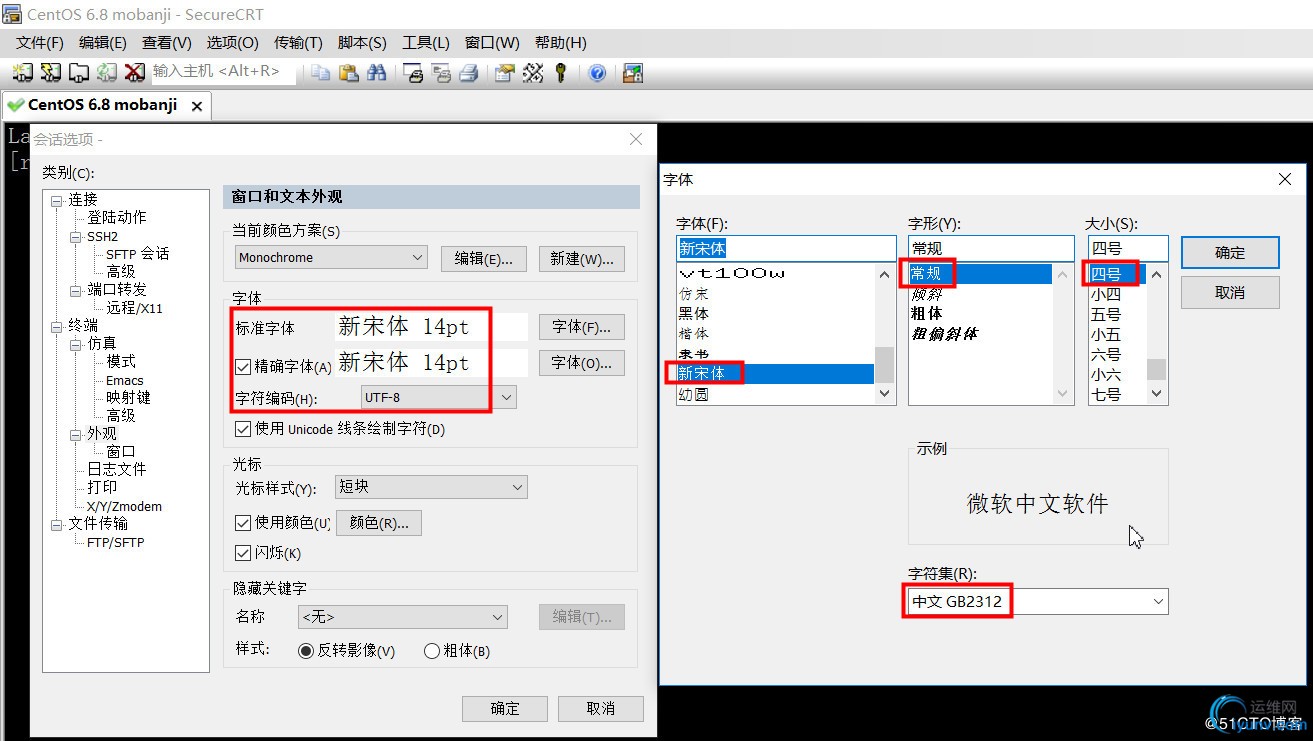This screenshot has height=741, width=1313.
Task: Select 幼圆 in the font list
Action: coord(694,395)
